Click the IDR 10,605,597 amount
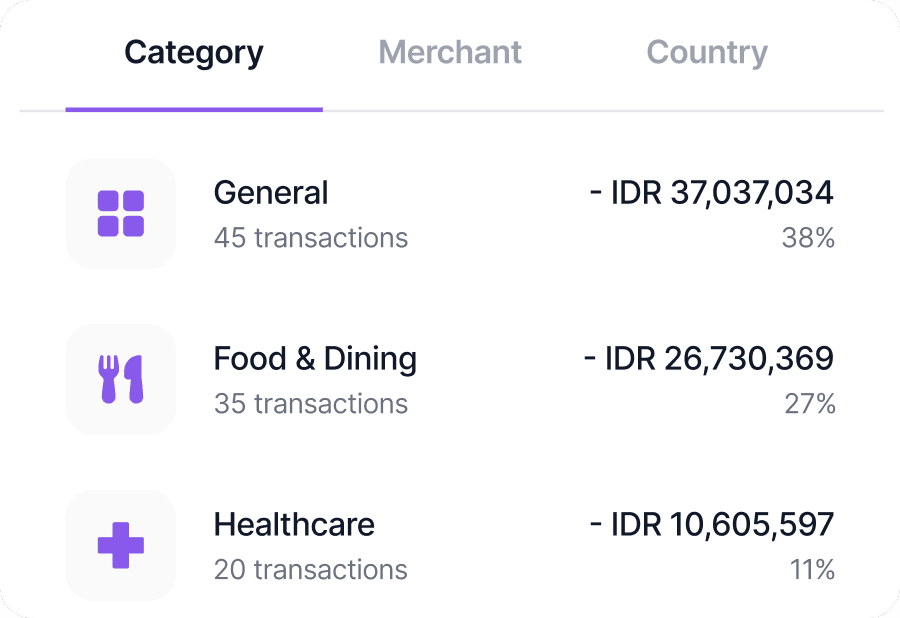This screenshot has width=900, height=618. pyautogui.click(x=712, y=524)
